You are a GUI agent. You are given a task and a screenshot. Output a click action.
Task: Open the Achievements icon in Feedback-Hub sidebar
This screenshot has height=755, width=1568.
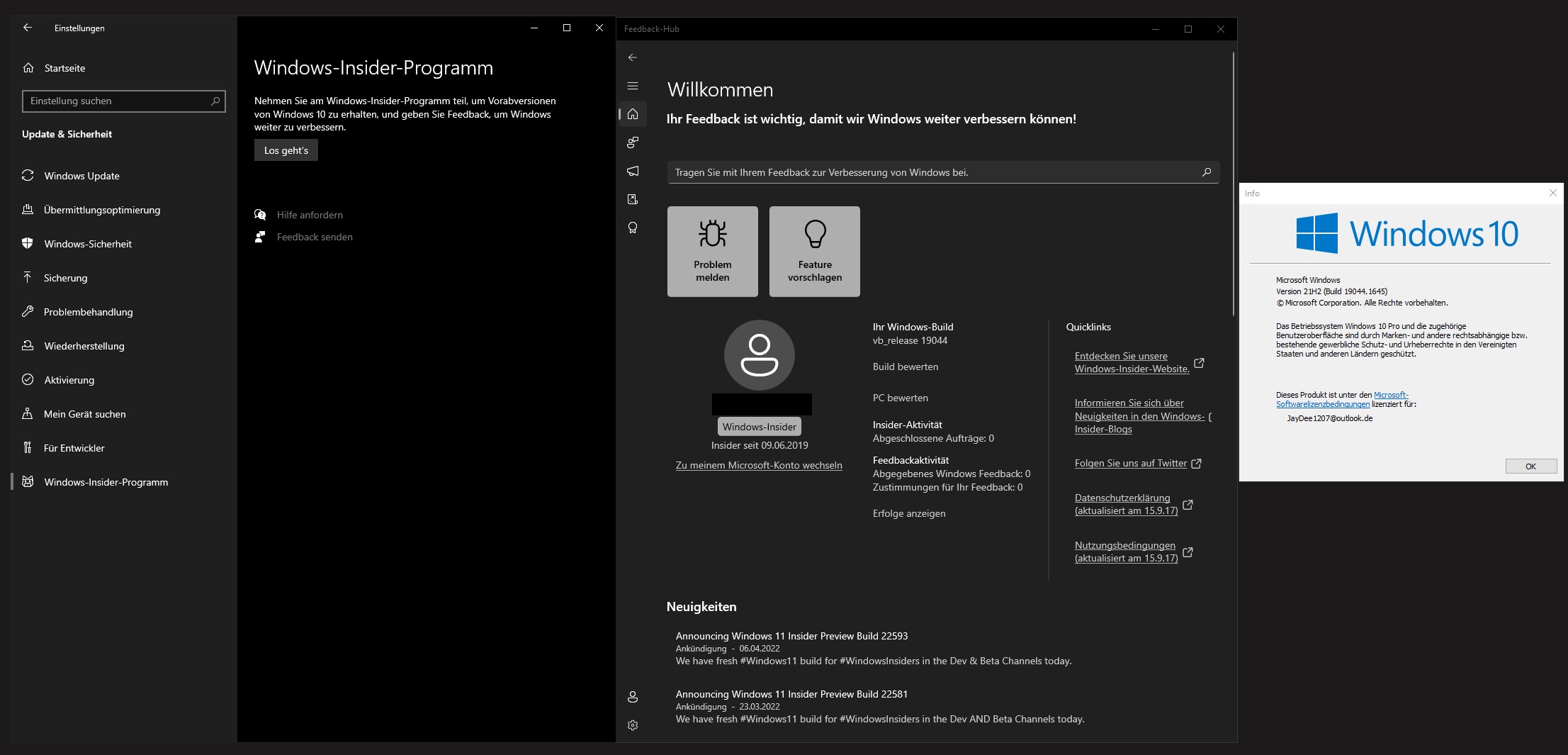pyautogui.click(x=633, y=228)
